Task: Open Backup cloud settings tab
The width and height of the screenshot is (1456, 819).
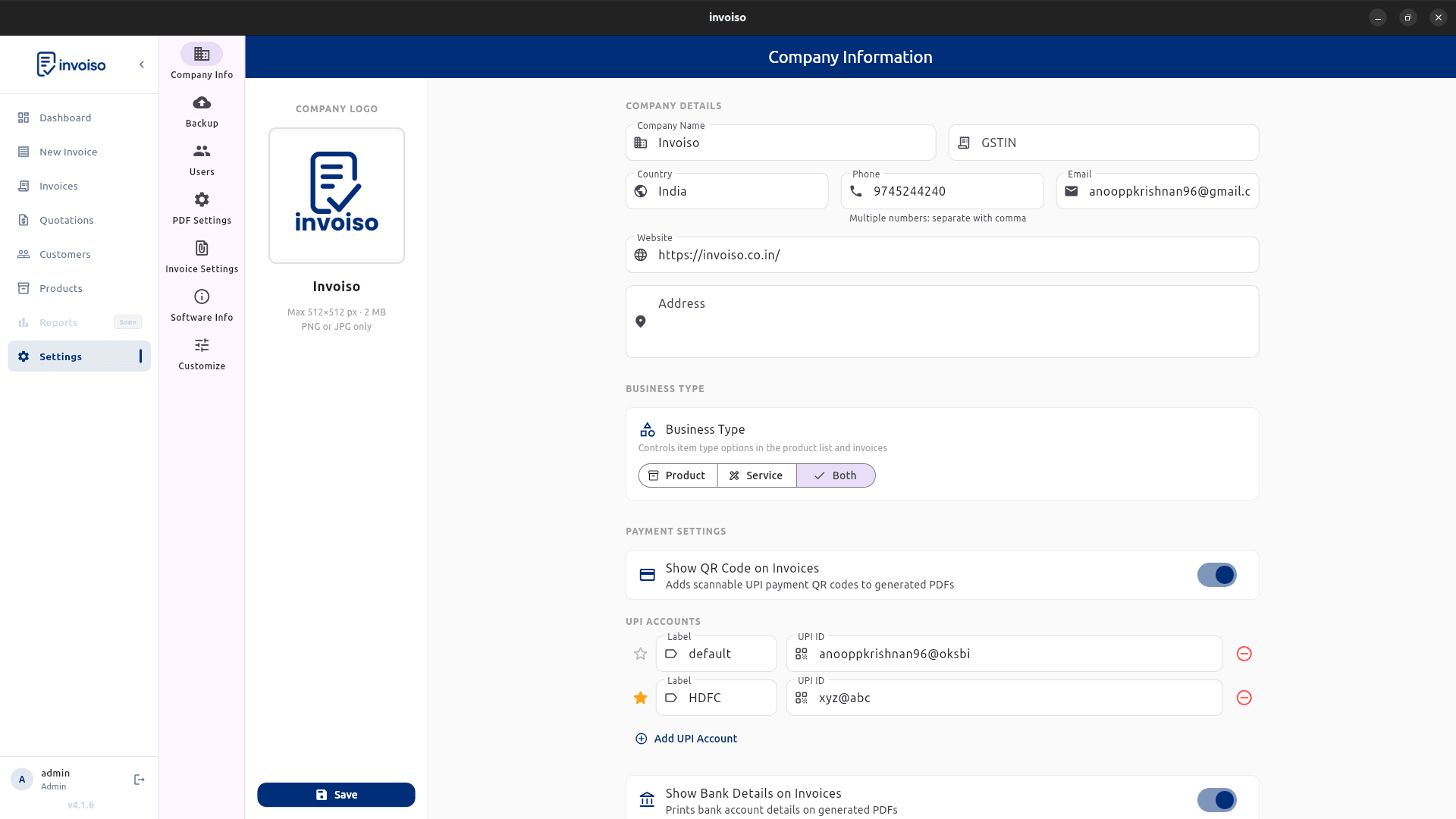Action: [x=202, y=111]
